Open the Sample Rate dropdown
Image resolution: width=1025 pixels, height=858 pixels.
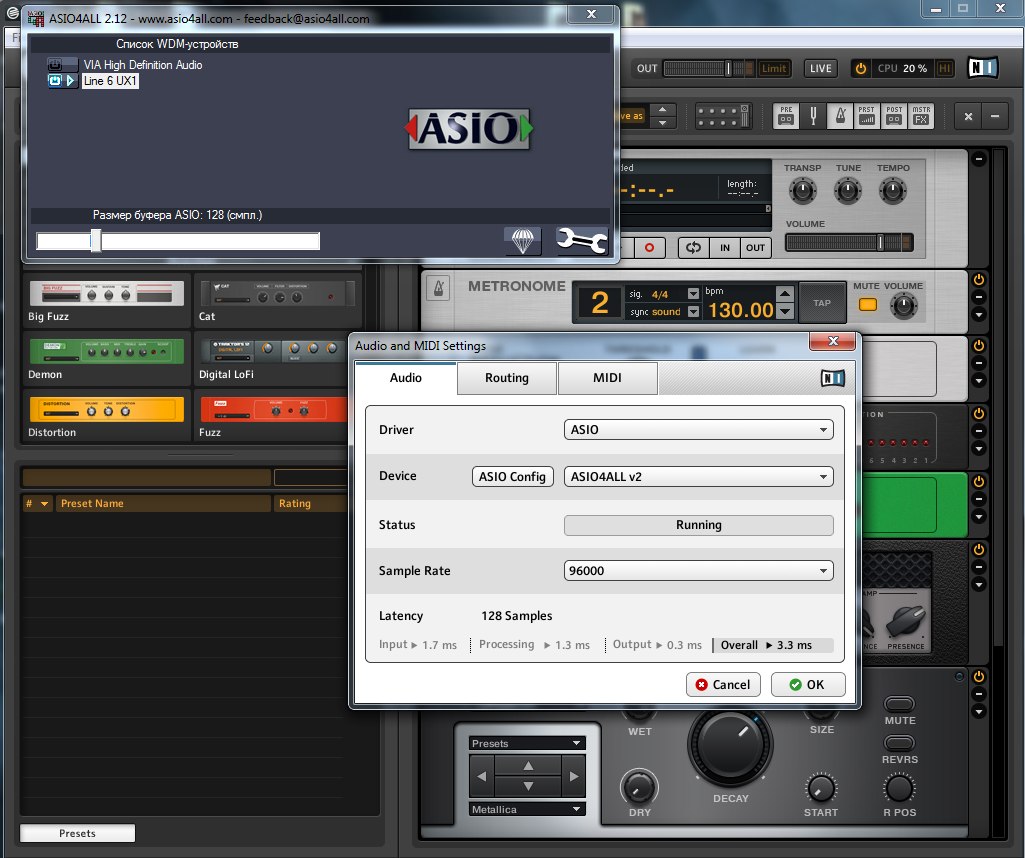point(698,570)
